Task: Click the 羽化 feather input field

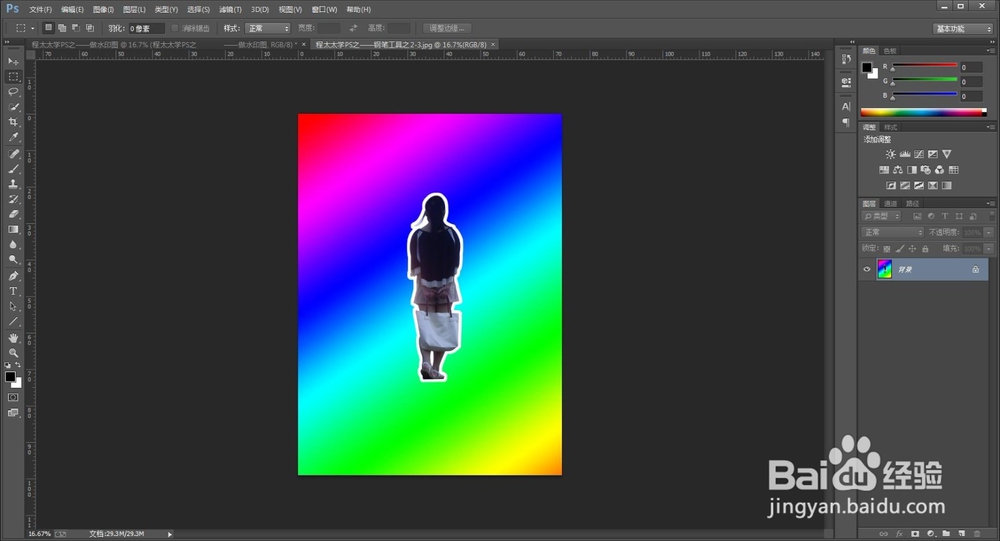Action: tap(148, 28)
